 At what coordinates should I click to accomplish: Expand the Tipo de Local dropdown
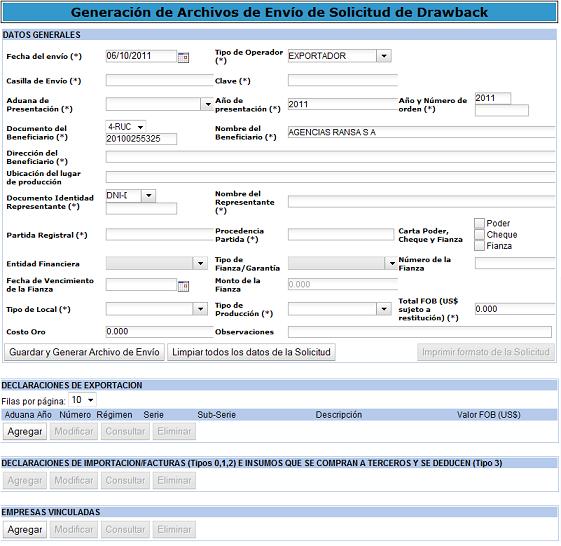click(200, 308)
